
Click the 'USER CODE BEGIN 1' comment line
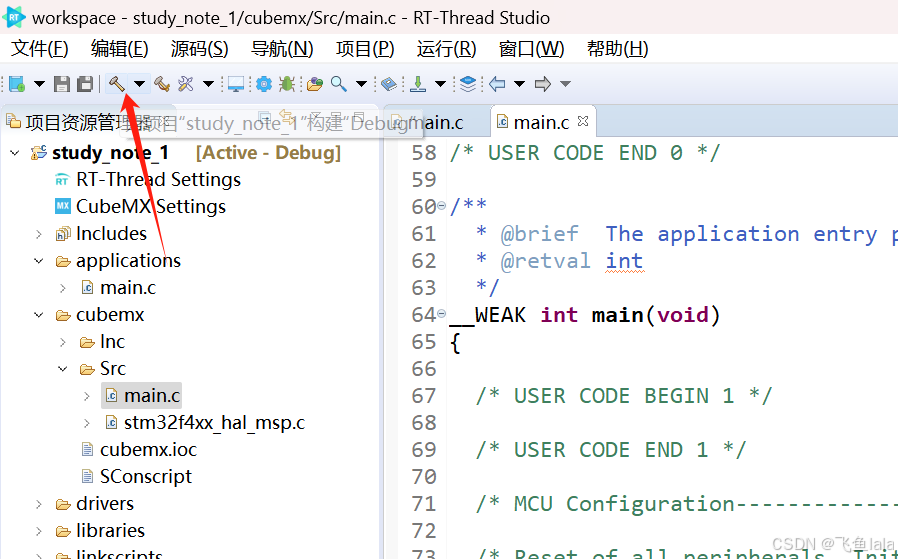624,396
